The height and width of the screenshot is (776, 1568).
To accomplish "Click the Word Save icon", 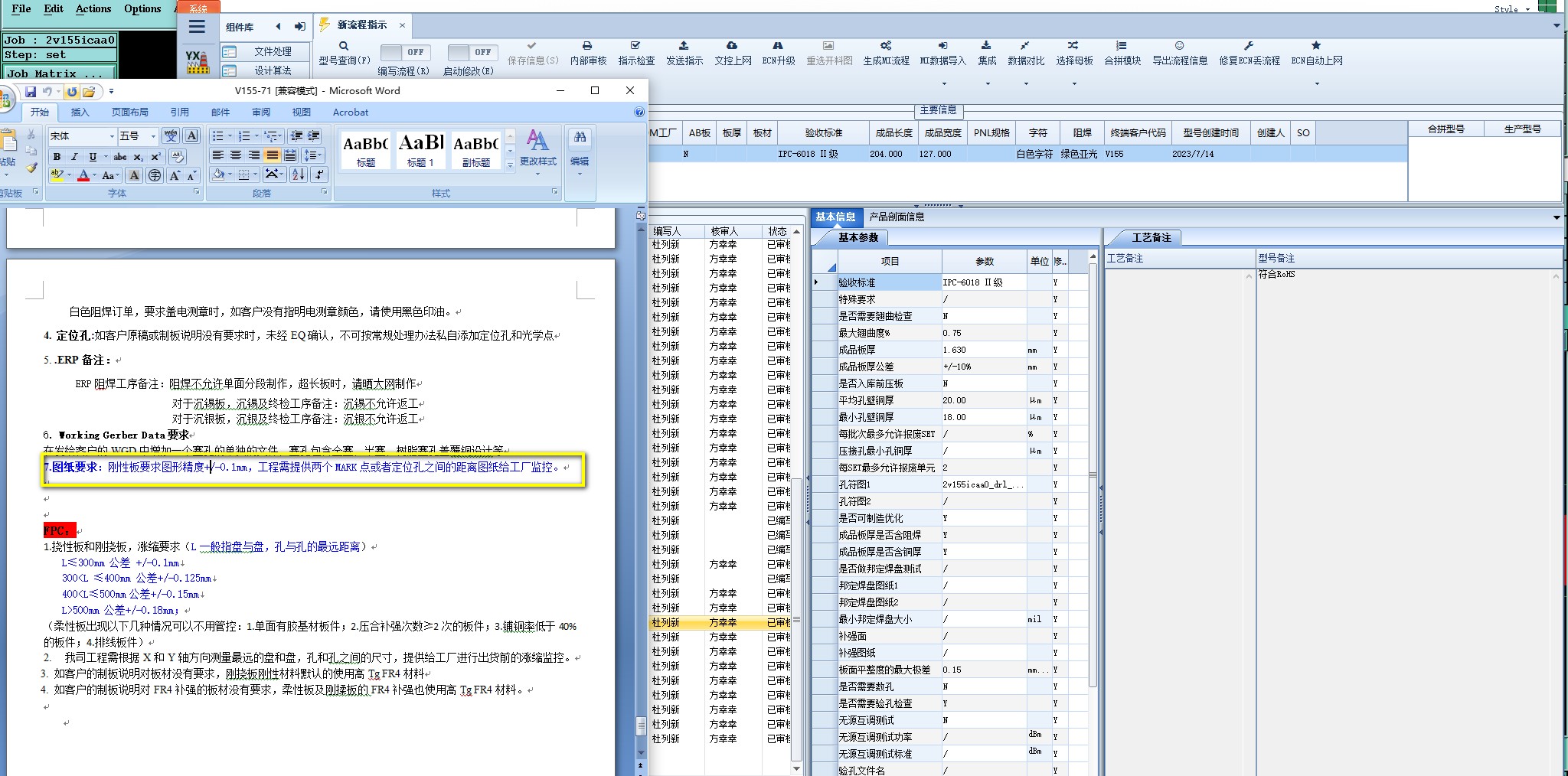I will 31,92.
